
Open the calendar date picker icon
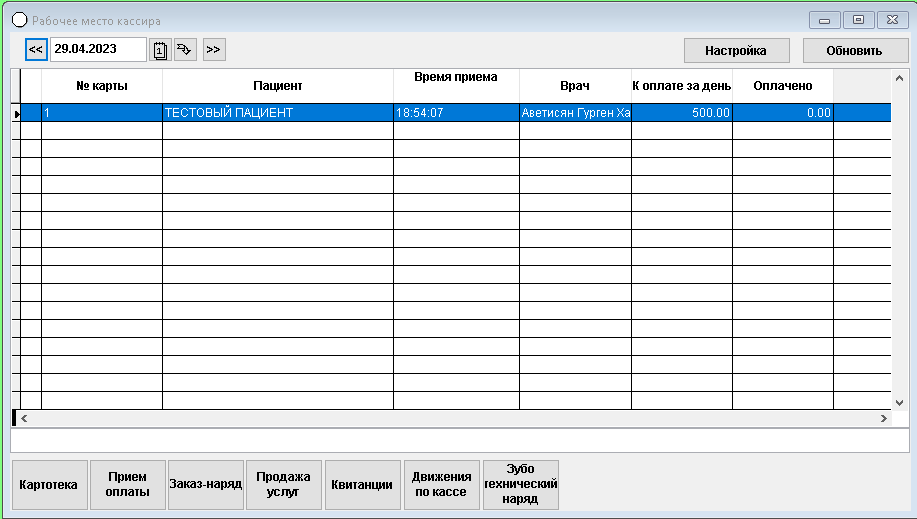(160, 50)
